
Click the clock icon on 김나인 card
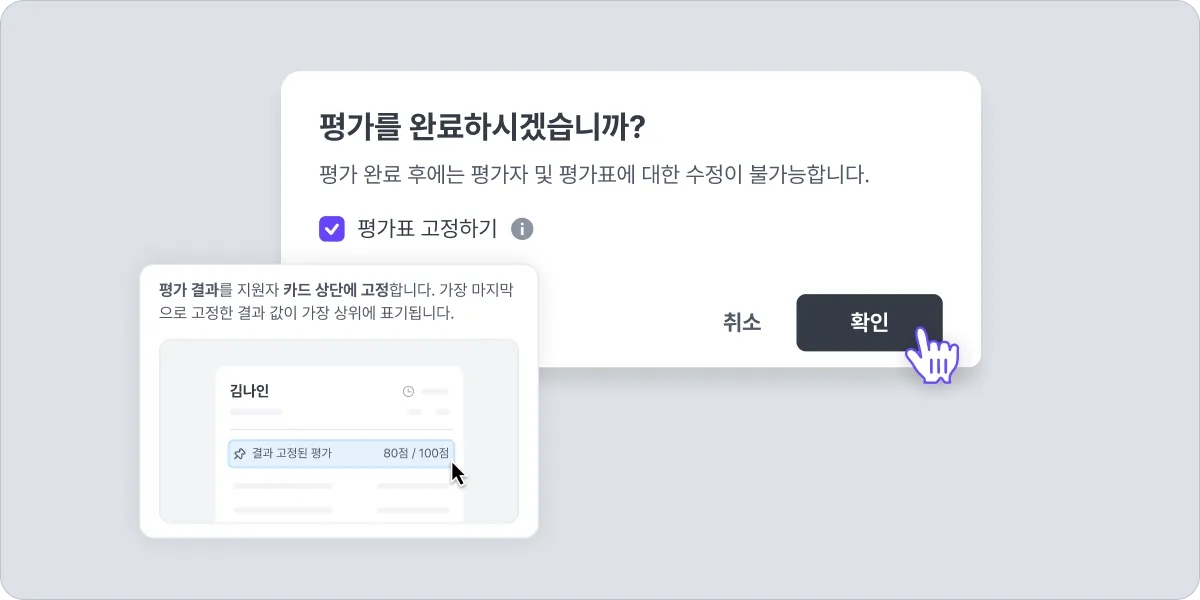pyautogui.click(x=408, y=391)
